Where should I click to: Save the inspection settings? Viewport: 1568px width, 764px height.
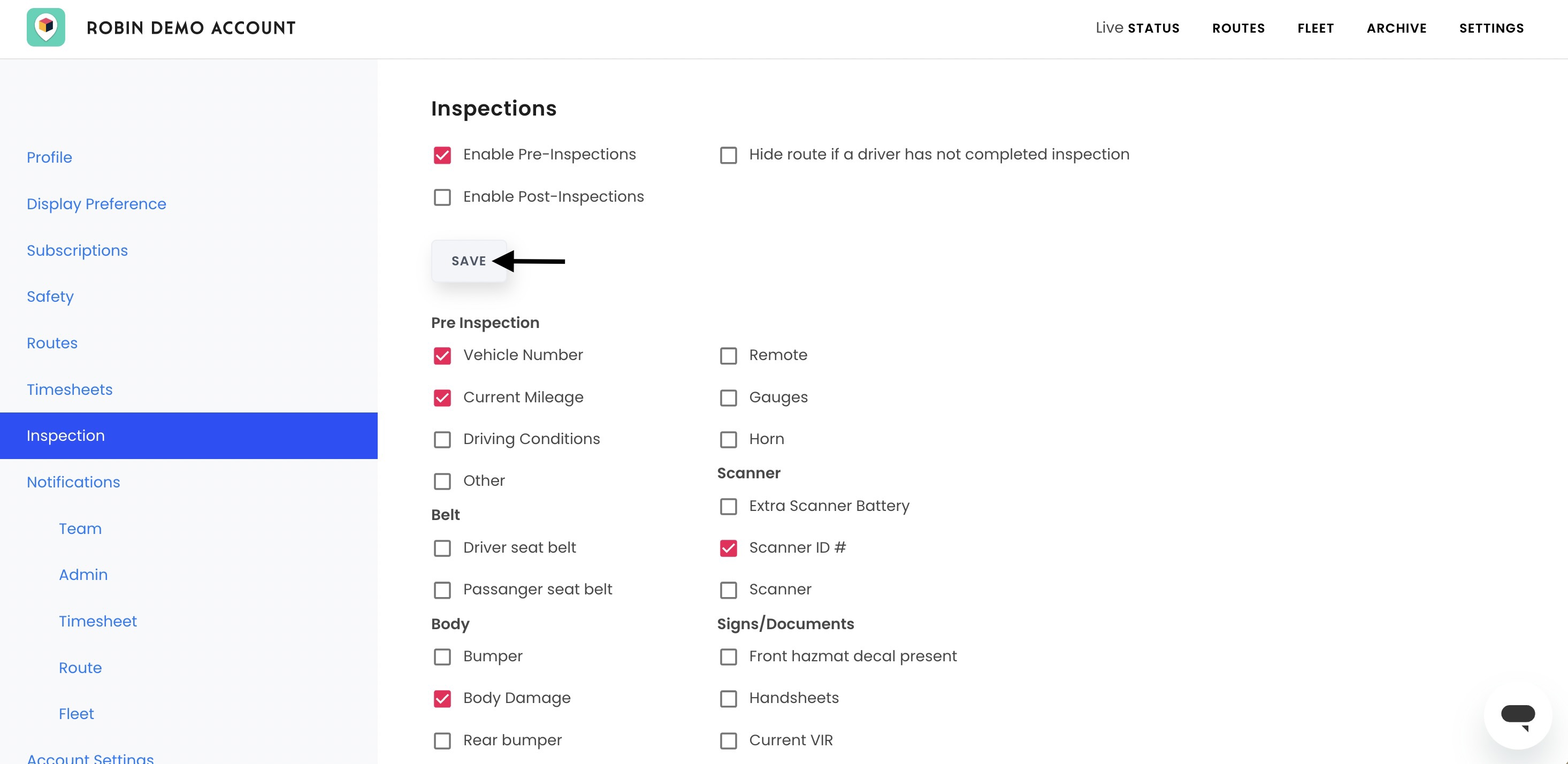coord(469,261)
